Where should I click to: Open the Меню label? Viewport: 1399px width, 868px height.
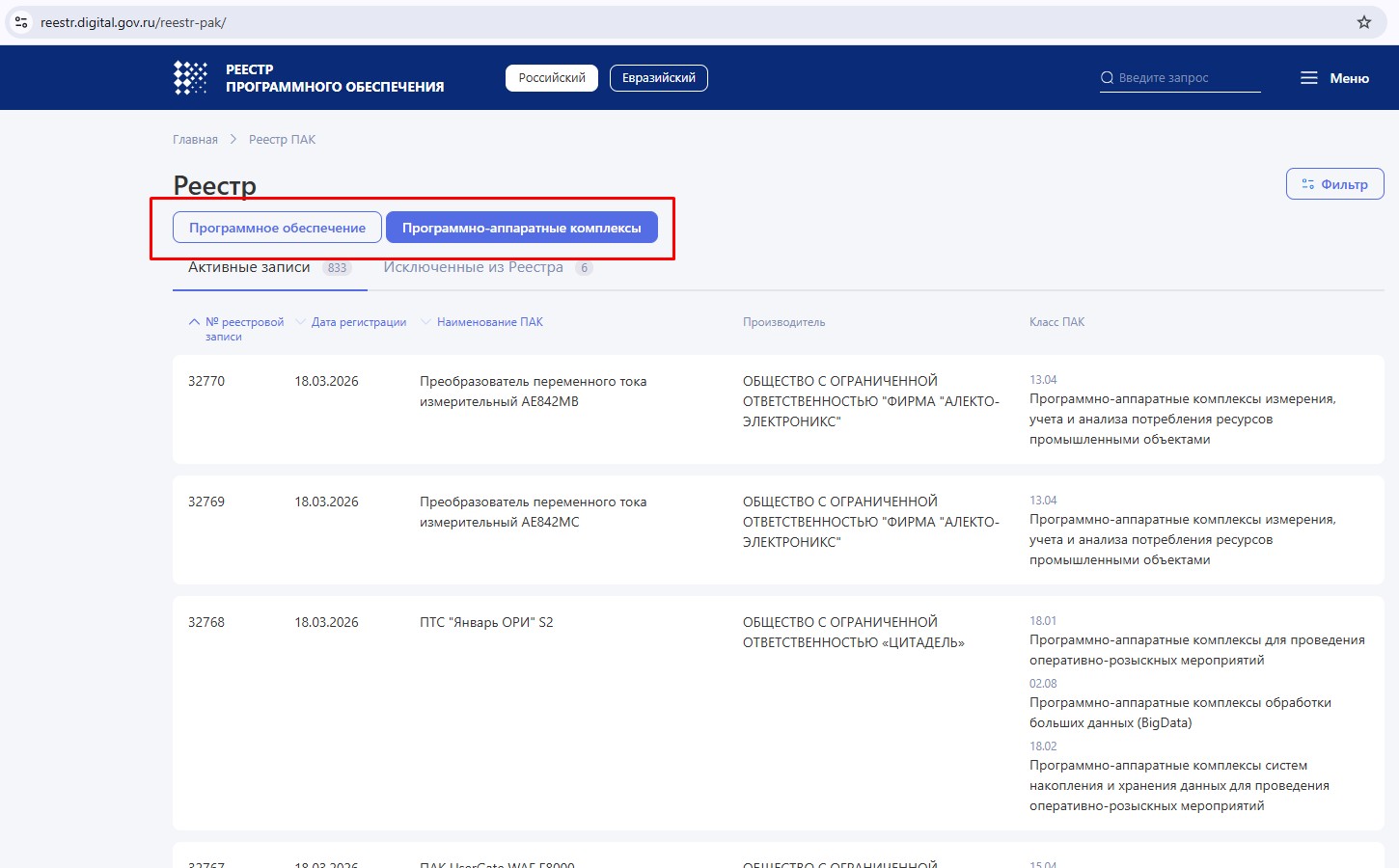pyautogui.click(x=1349, y=78)
